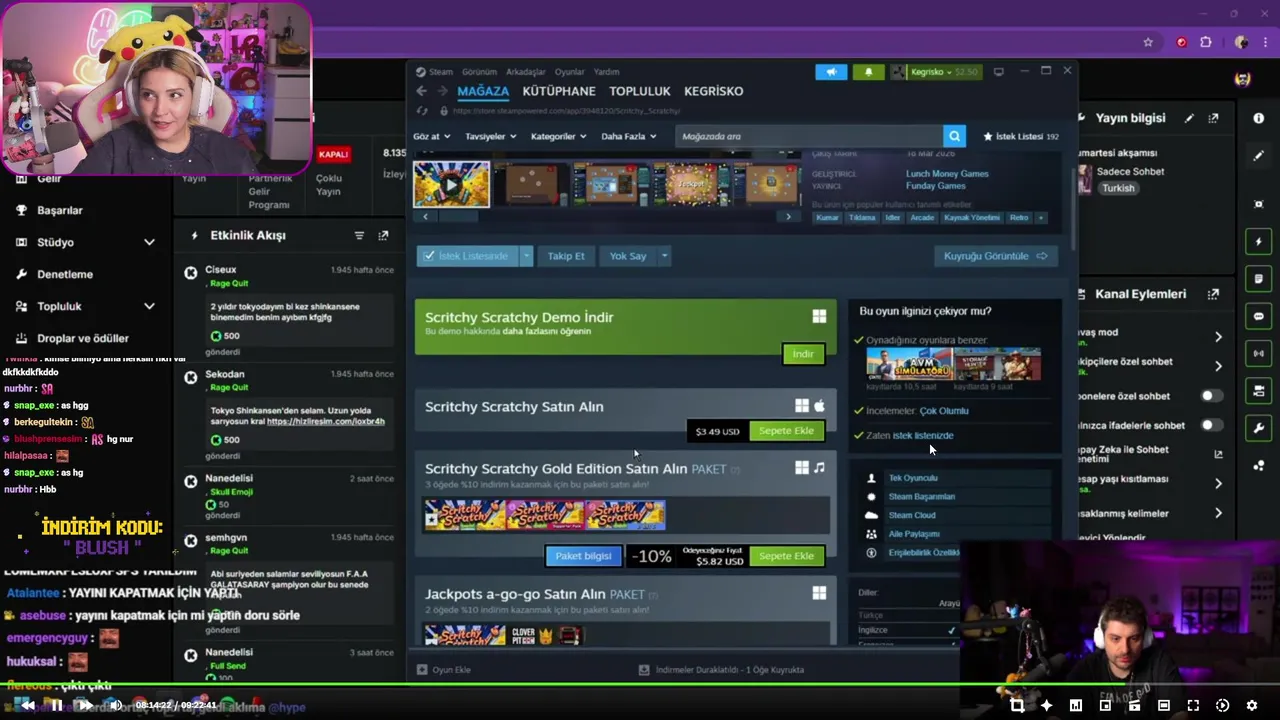The image size is (1280, 720).
Task: Select the Jackpot screenshot thumbnail
Action: tap(691, 184)
